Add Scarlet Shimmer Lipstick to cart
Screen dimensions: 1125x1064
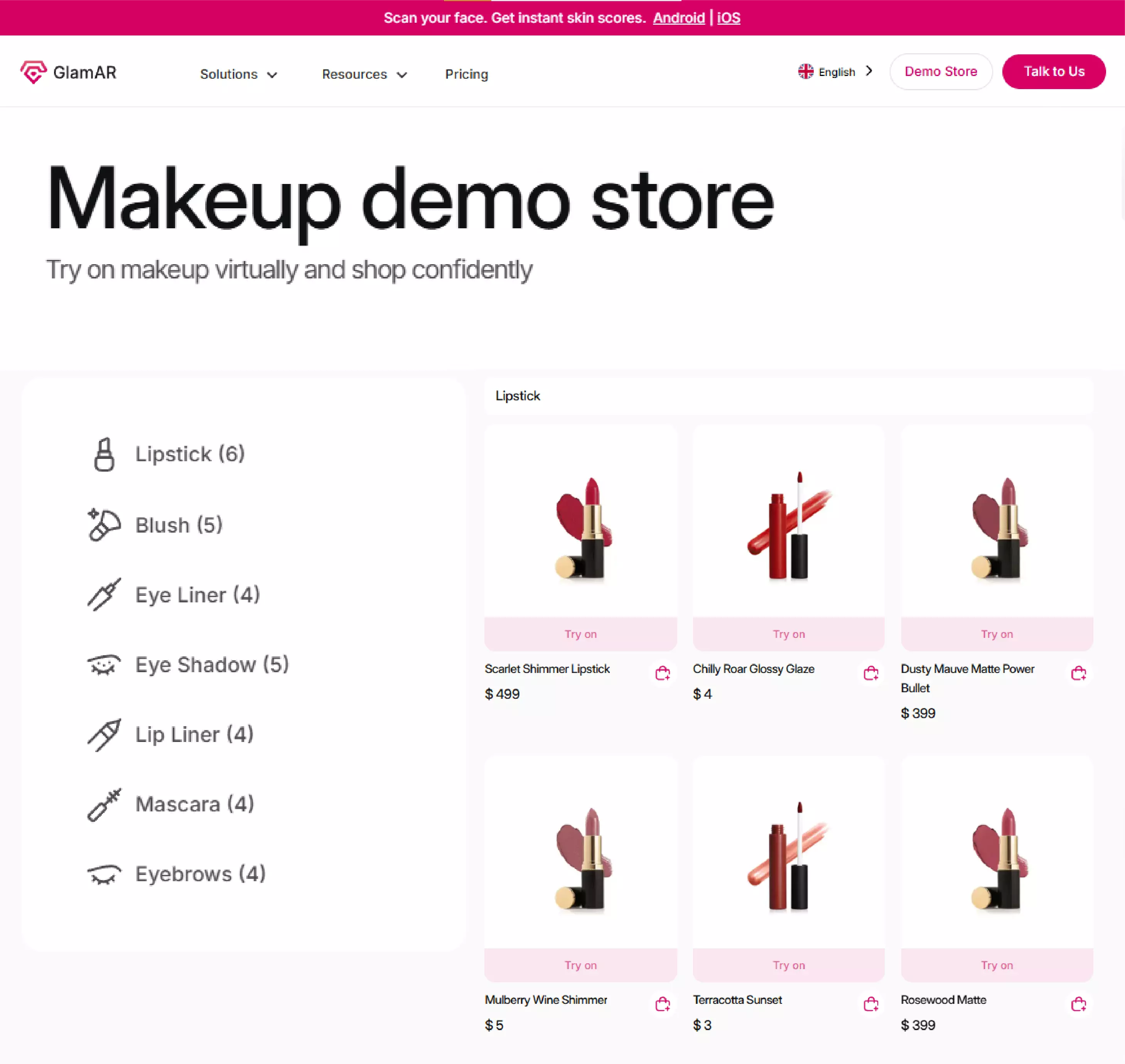[662, 673]
